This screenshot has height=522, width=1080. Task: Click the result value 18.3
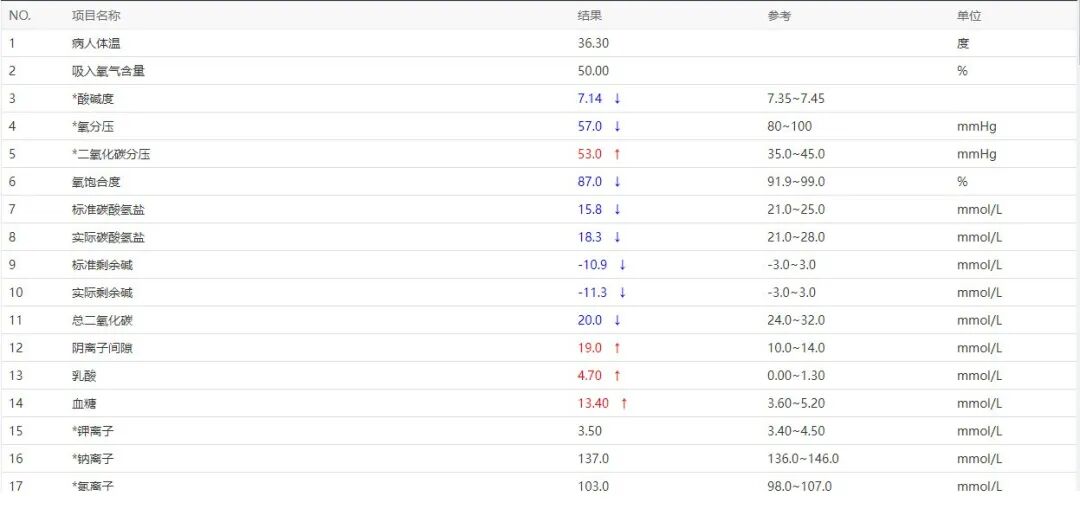tap(590, 237)
